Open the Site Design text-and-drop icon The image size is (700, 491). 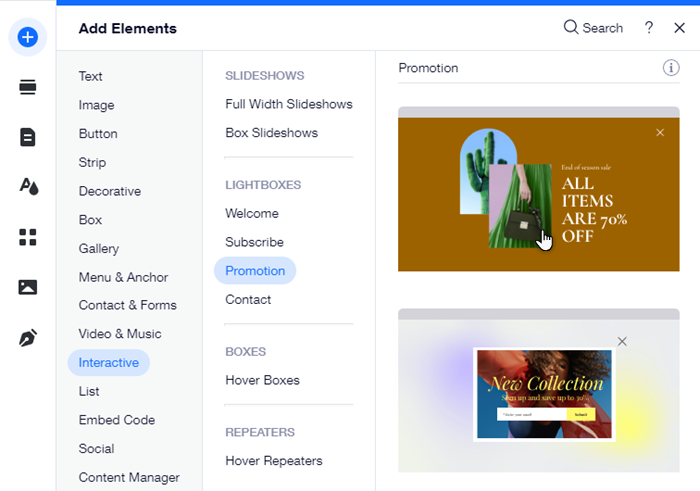28,186
